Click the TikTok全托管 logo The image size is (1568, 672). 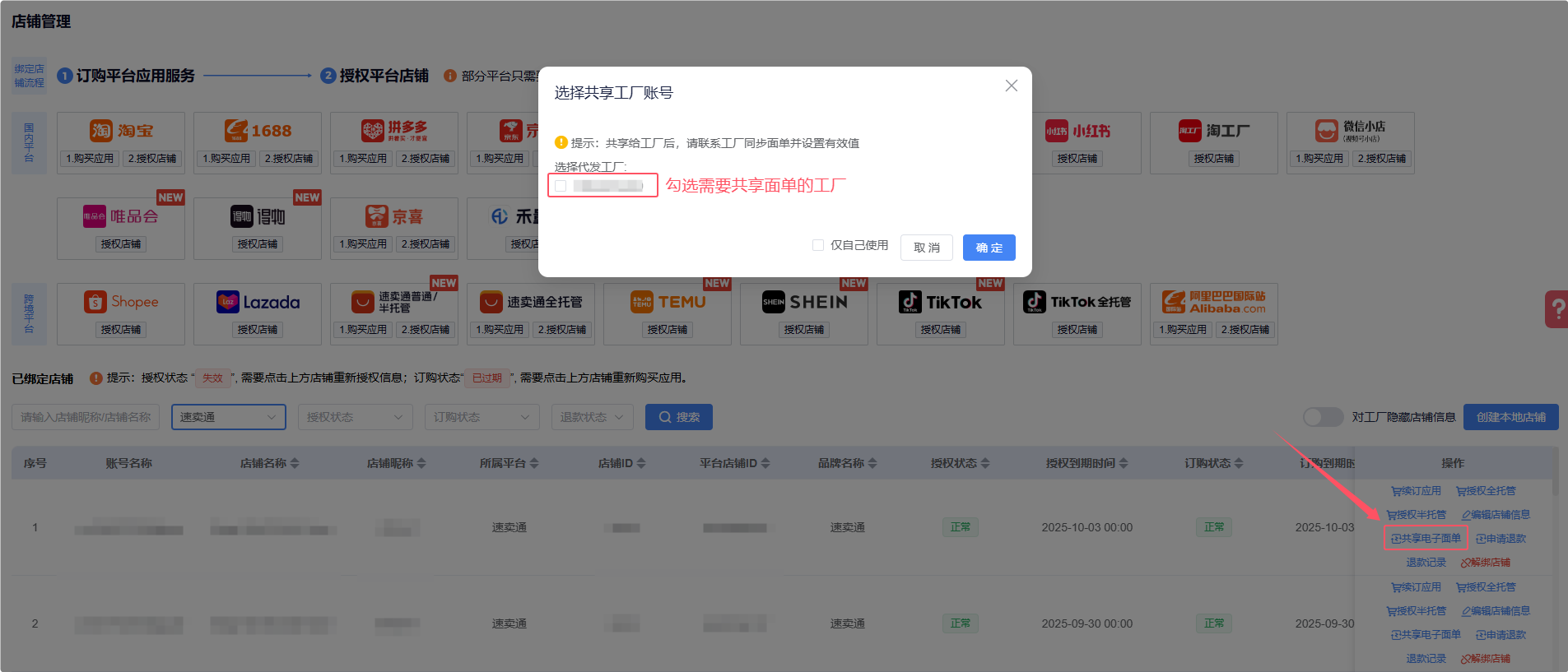[x=1077, y=302]
